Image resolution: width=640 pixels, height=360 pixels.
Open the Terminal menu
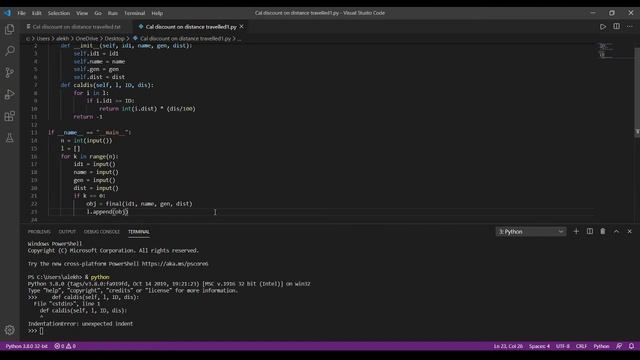[135, 13]
